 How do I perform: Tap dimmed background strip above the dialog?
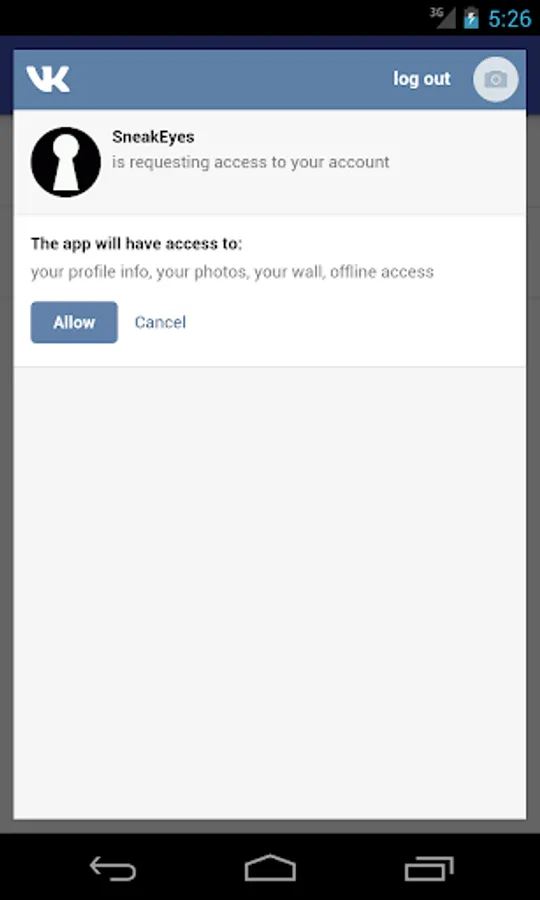[x=270, y=42]
